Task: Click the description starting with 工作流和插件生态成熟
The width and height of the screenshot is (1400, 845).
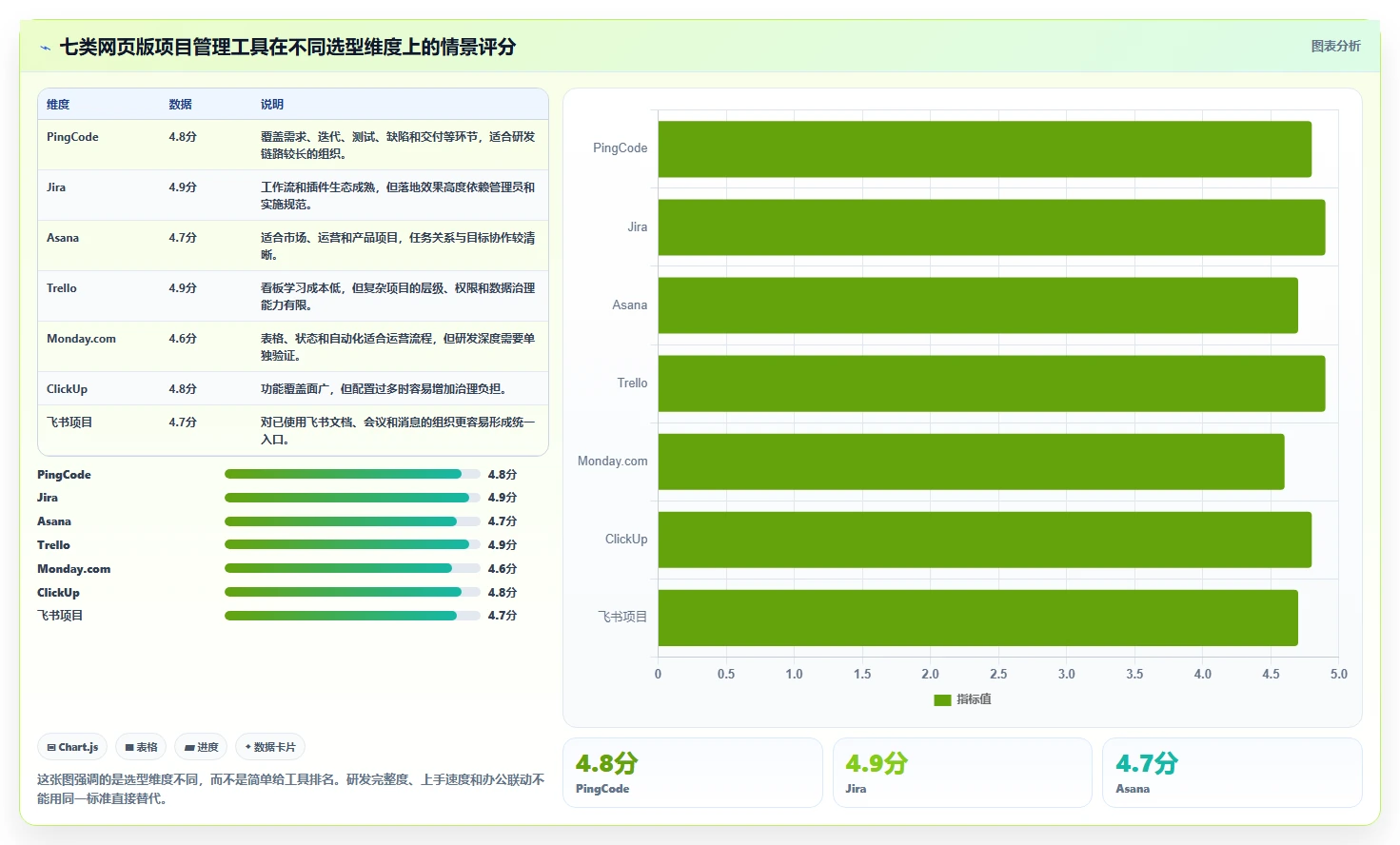Action: 398,196
